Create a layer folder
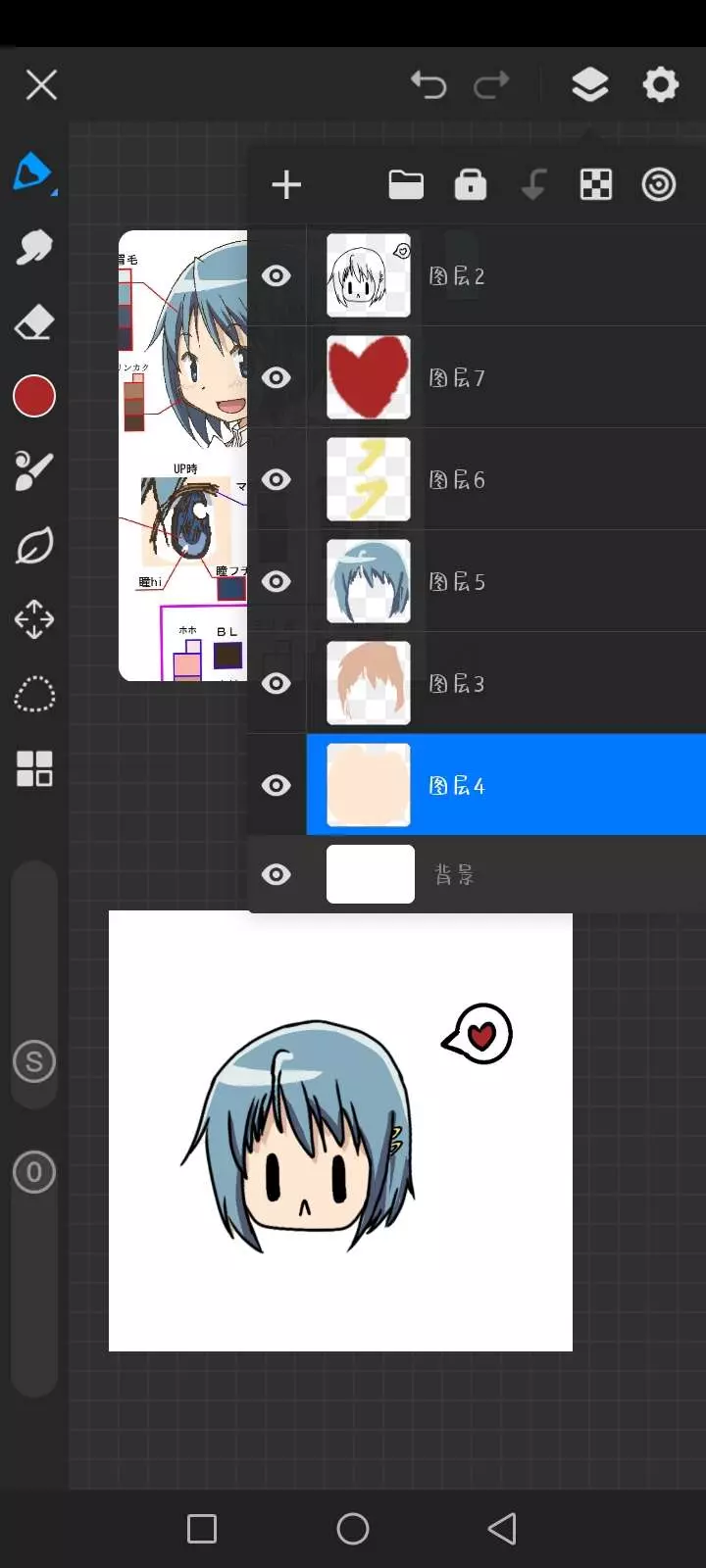This screenshot has height=1568, width=706. tap(406, 184)
